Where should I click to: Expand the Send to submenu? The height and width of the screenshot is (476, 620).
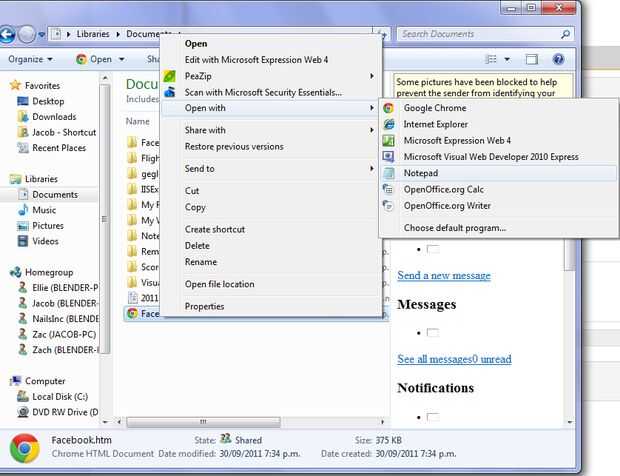(372, 168)
